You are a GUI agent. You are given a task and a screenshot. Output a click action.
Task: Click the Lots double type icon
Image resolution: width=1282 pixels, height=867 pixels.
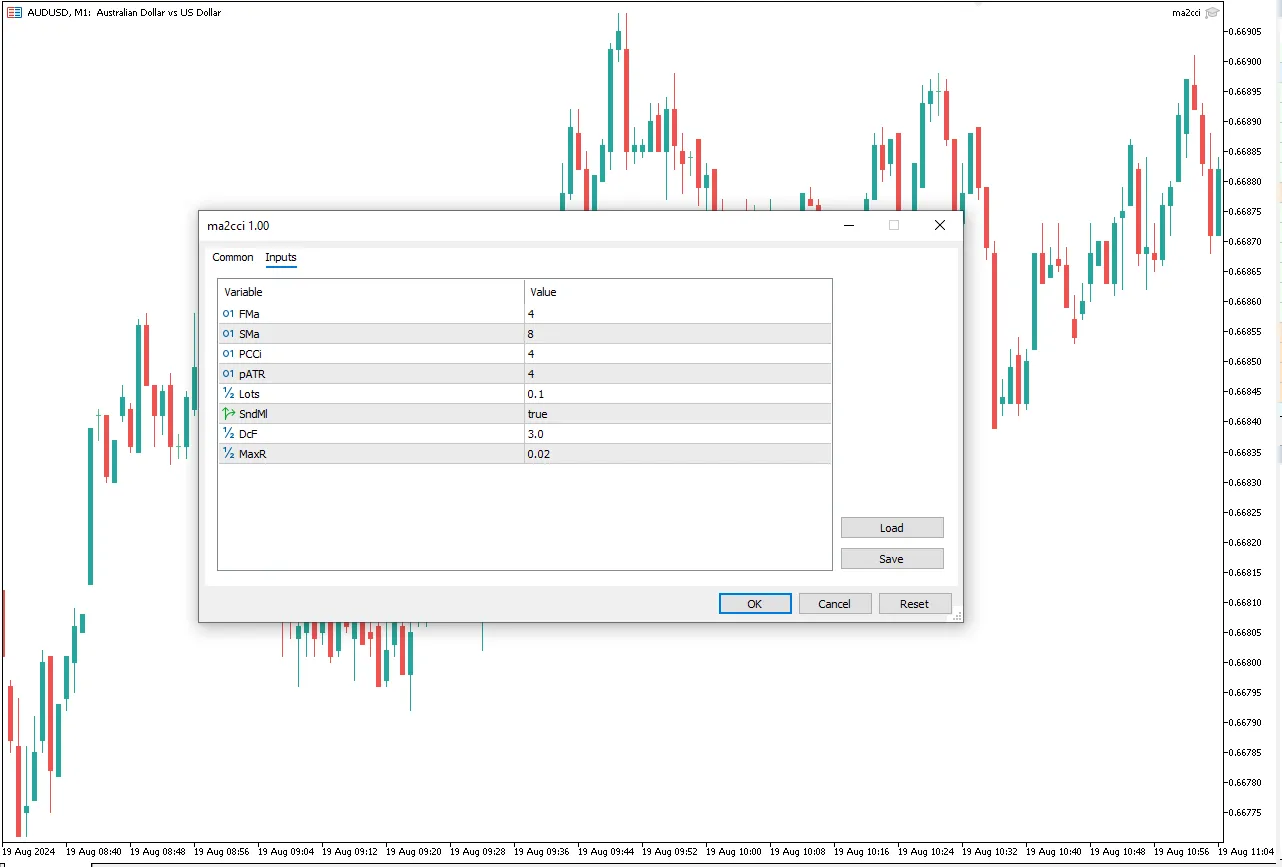point(228,394)
